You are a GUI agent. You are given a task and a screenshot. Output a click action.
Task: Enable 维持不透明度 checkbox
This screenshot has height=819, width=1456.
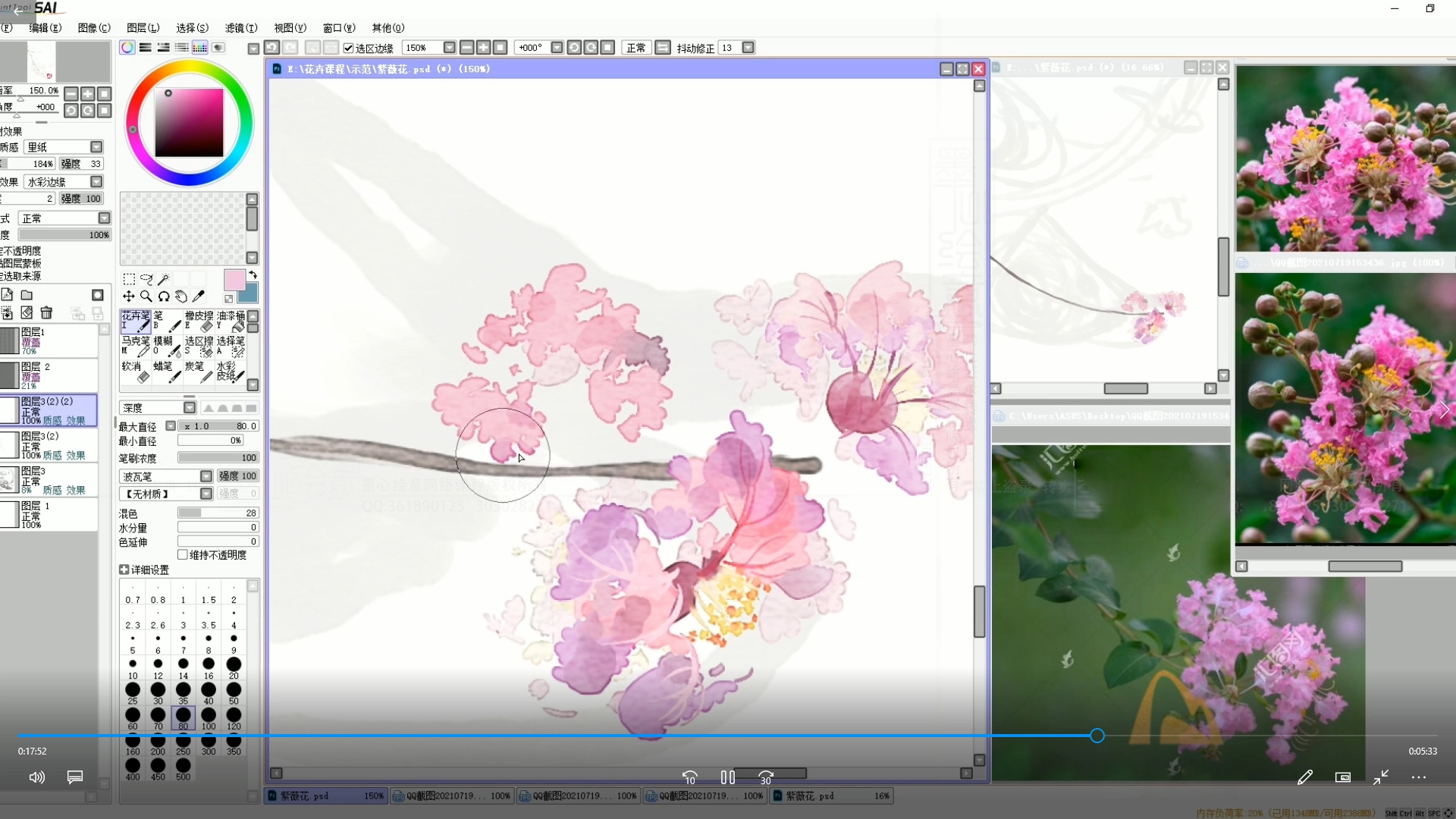point(183,554)
